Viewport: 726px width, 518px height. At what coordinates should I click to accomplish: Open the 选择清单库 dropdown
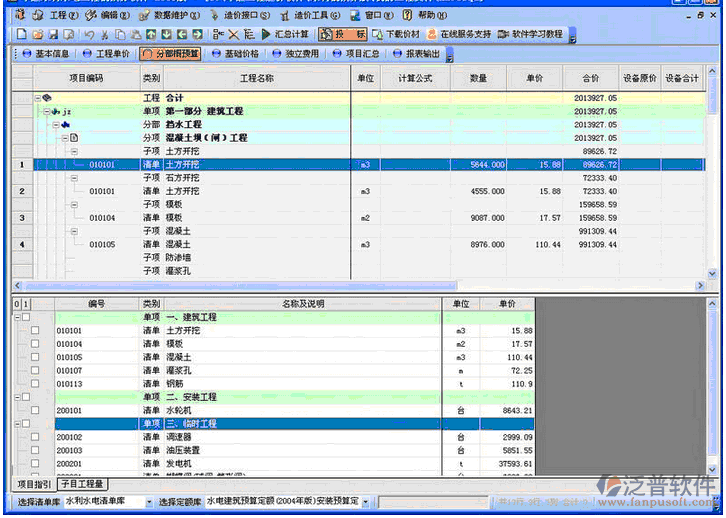point(150,502)
